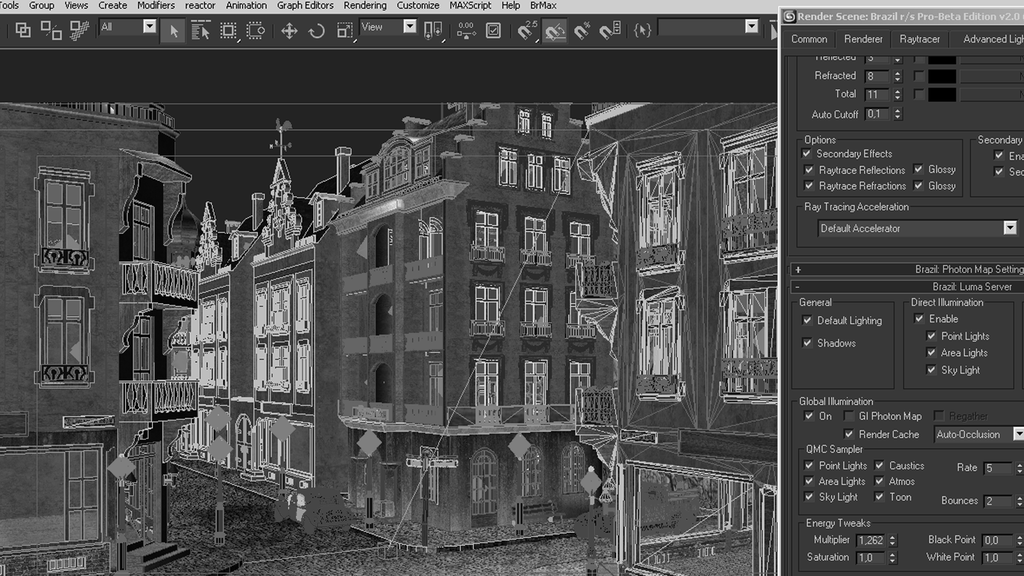The image size is (1024, 576).
Task: Click the Refracted color swatch
Action: click(941, 76)
